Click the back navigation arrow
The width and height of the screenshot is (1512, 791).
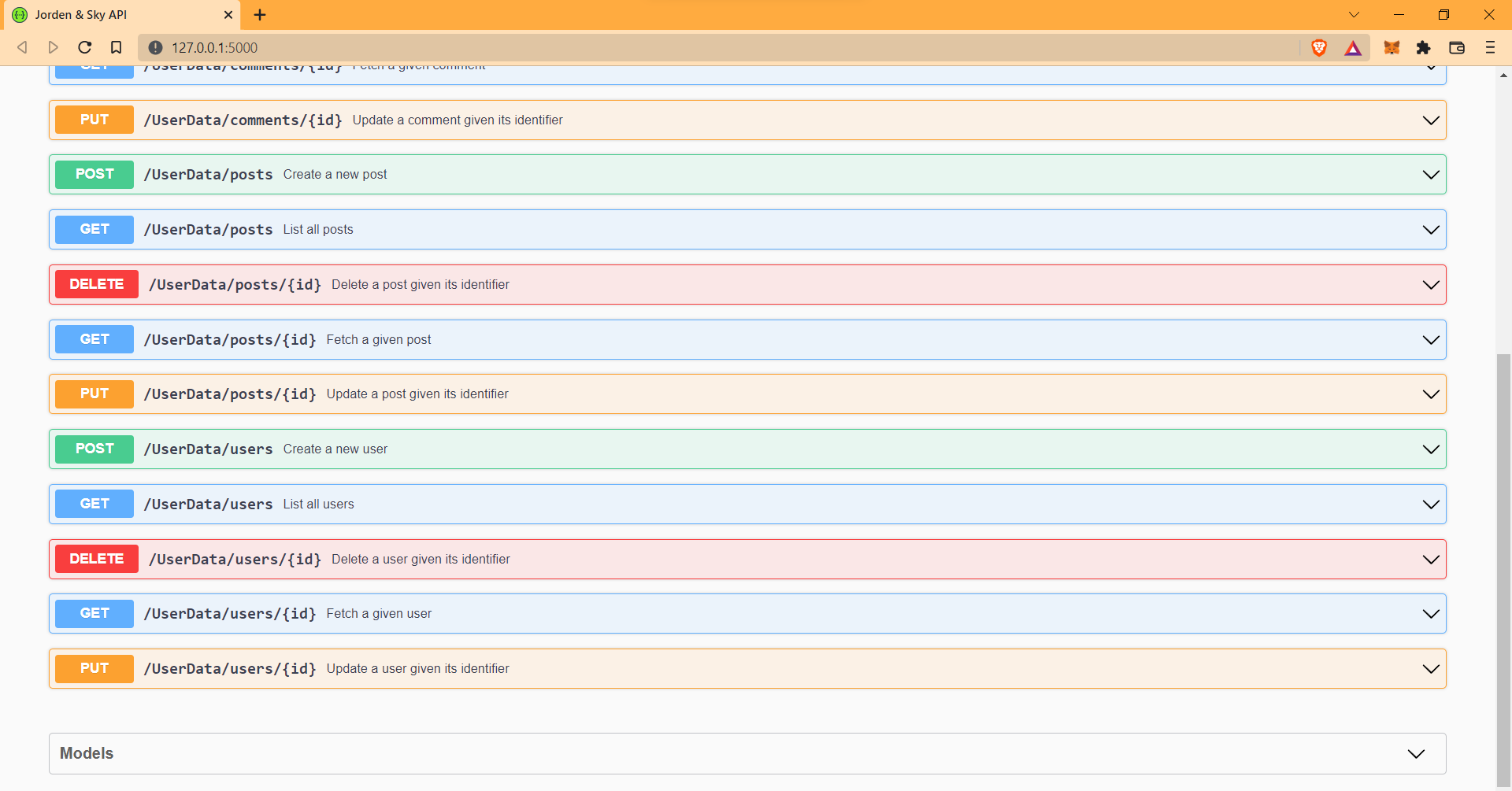[x=22, y=47]
